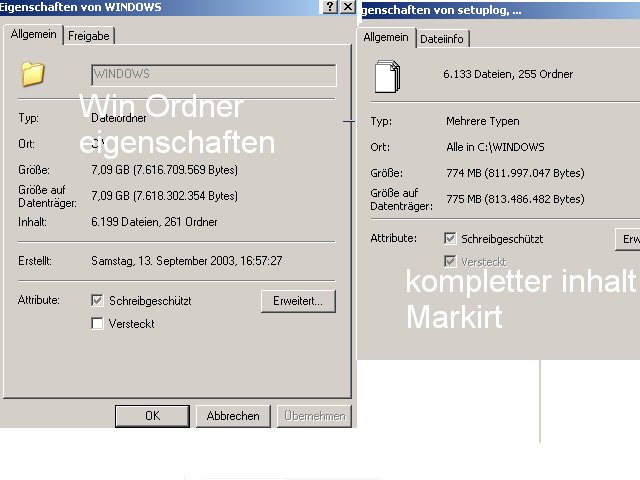Close the Eigenschaften von WINDOWS dialog
Screen dimensions: 640x480
pos(348,7)
